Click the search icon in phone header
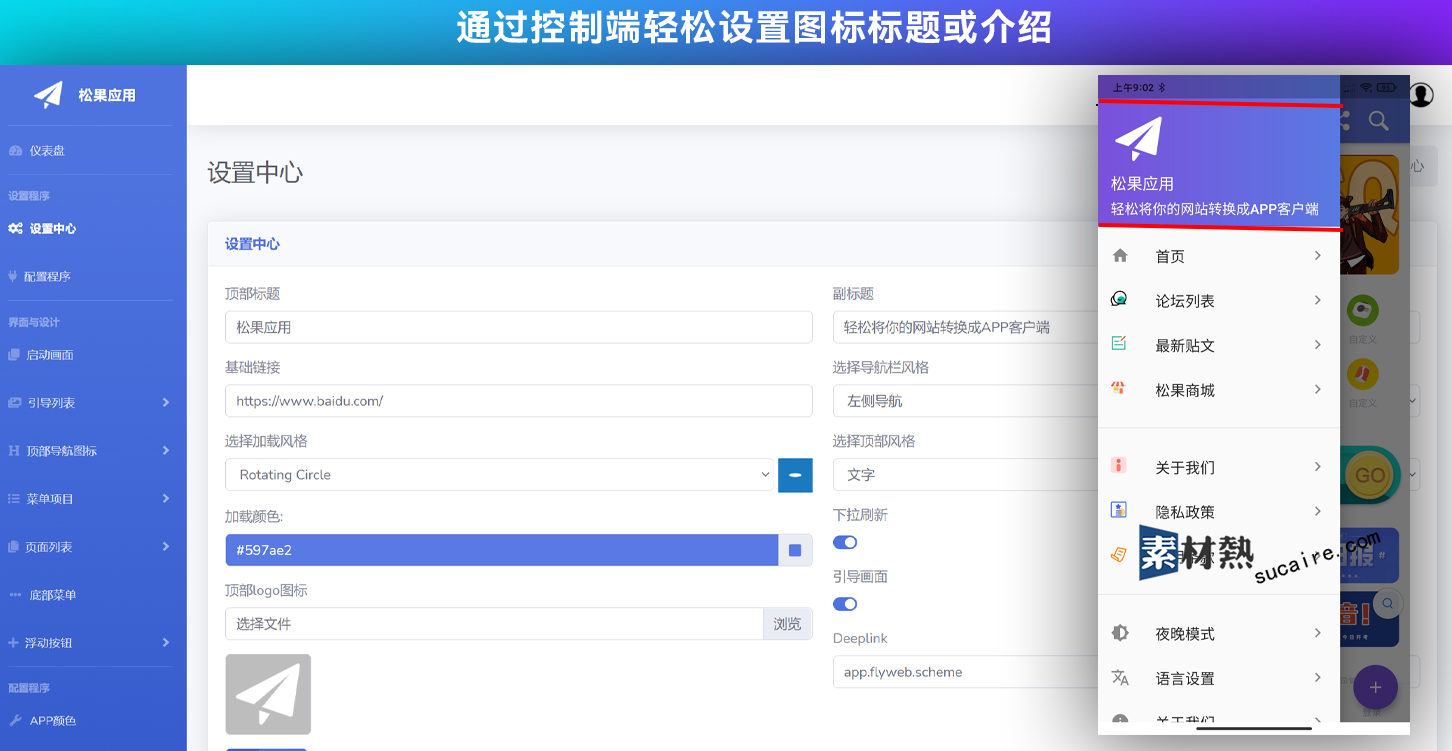This screenshot has height=751, width=1452. pos(1378,121)
